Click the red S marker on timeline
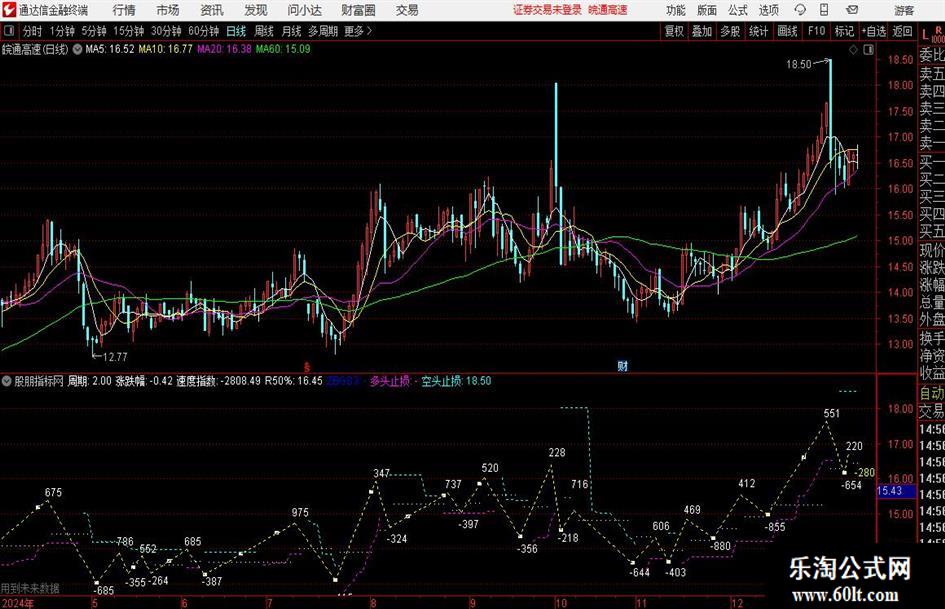 [306, 366]
